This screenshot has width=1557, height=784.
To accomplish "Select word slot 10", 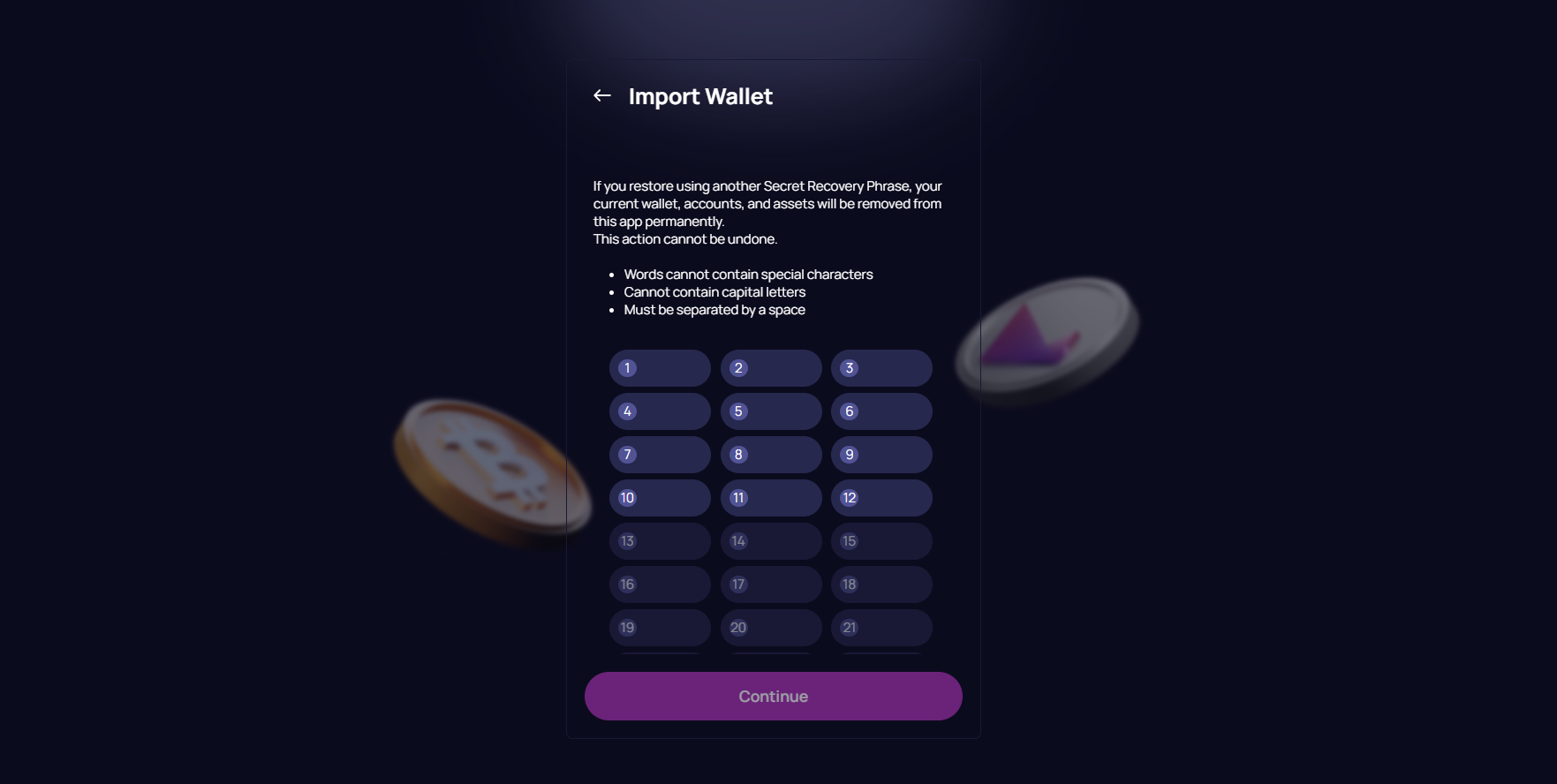I will point(660,497).
